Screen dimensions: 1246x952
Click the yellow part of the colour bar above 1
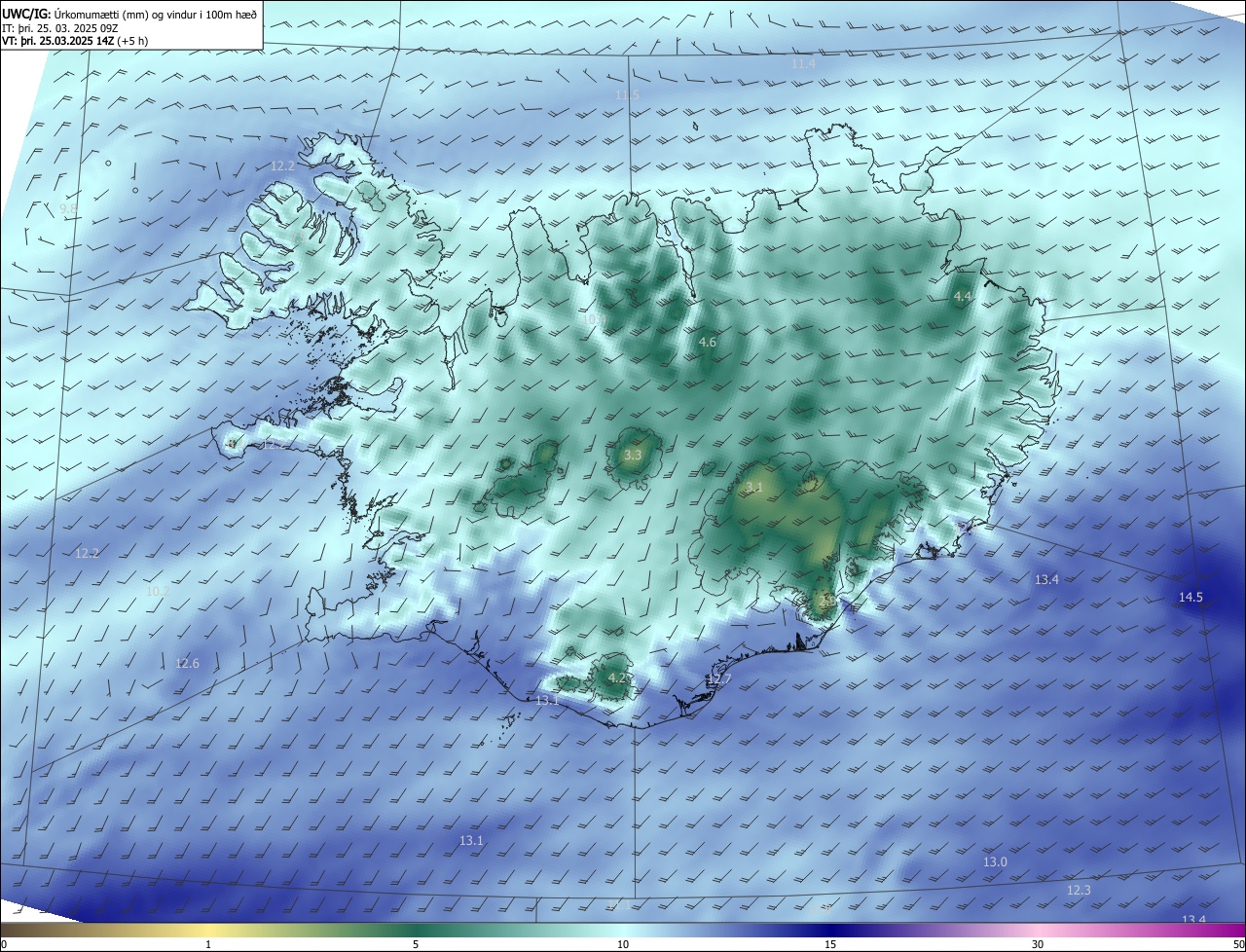[x=208, y=930]
